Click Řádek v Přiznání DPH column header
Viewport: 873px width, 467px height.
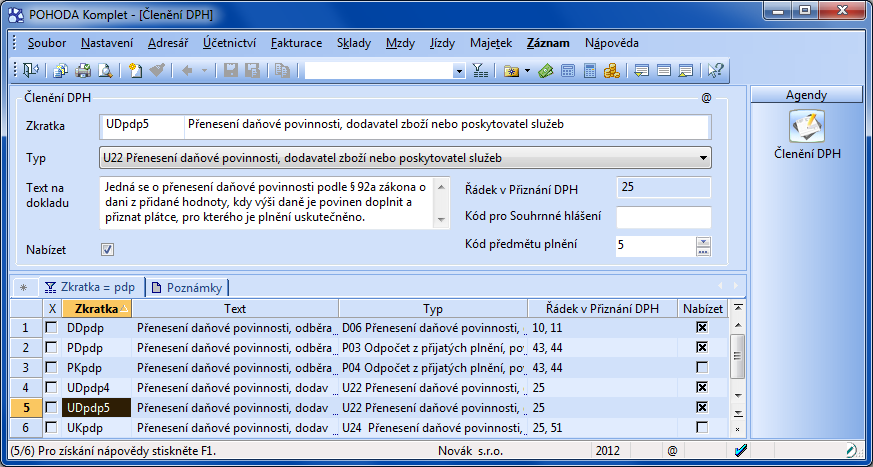tap(603, 308)
